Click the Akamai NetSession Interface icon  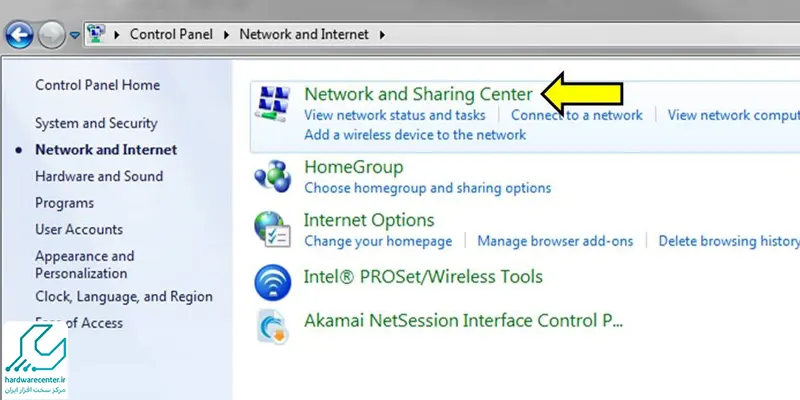pos(273,327)
